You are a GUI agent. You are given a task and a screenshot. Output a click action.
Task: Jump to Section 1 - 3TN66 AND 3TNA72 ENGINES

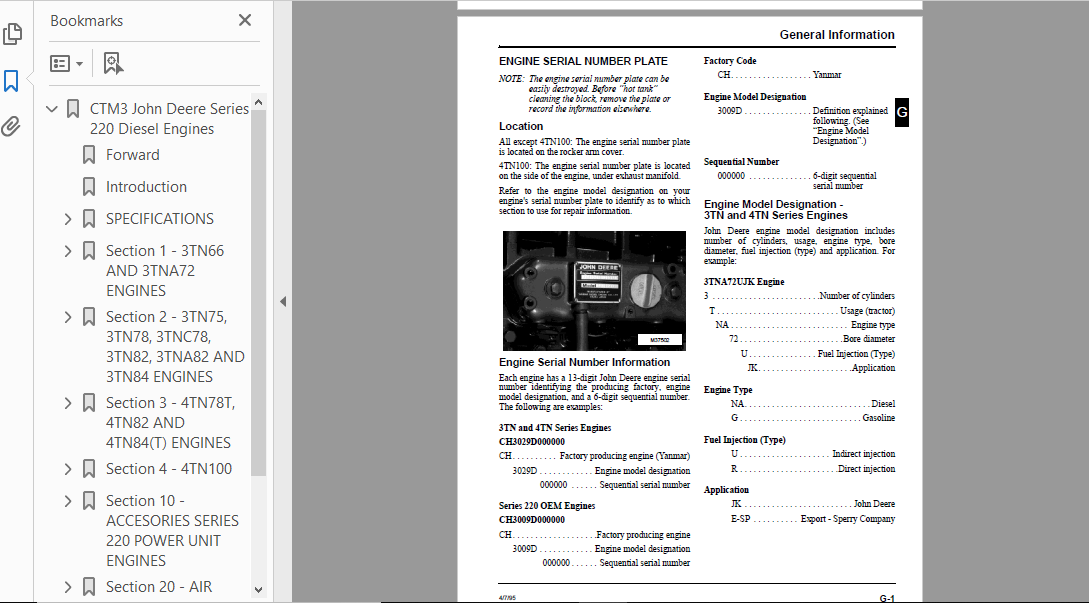[x=165, y=271]
